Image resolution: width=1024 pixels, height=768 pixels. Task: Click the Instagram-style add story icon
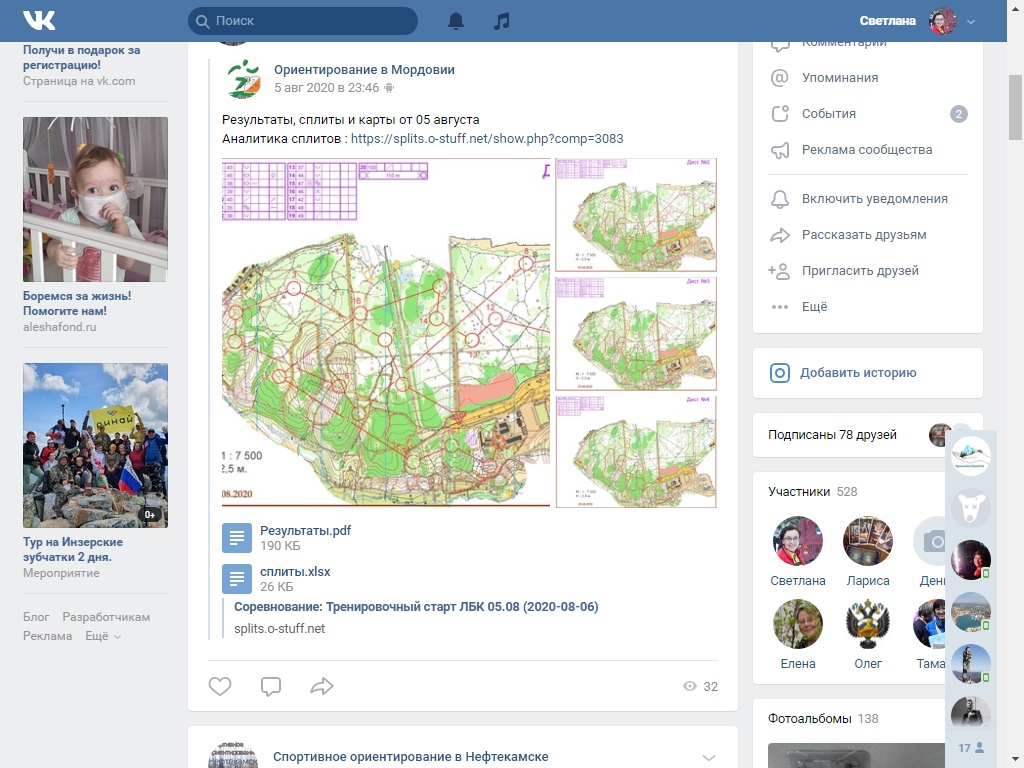pyautogui.click(x=780, y=373)
